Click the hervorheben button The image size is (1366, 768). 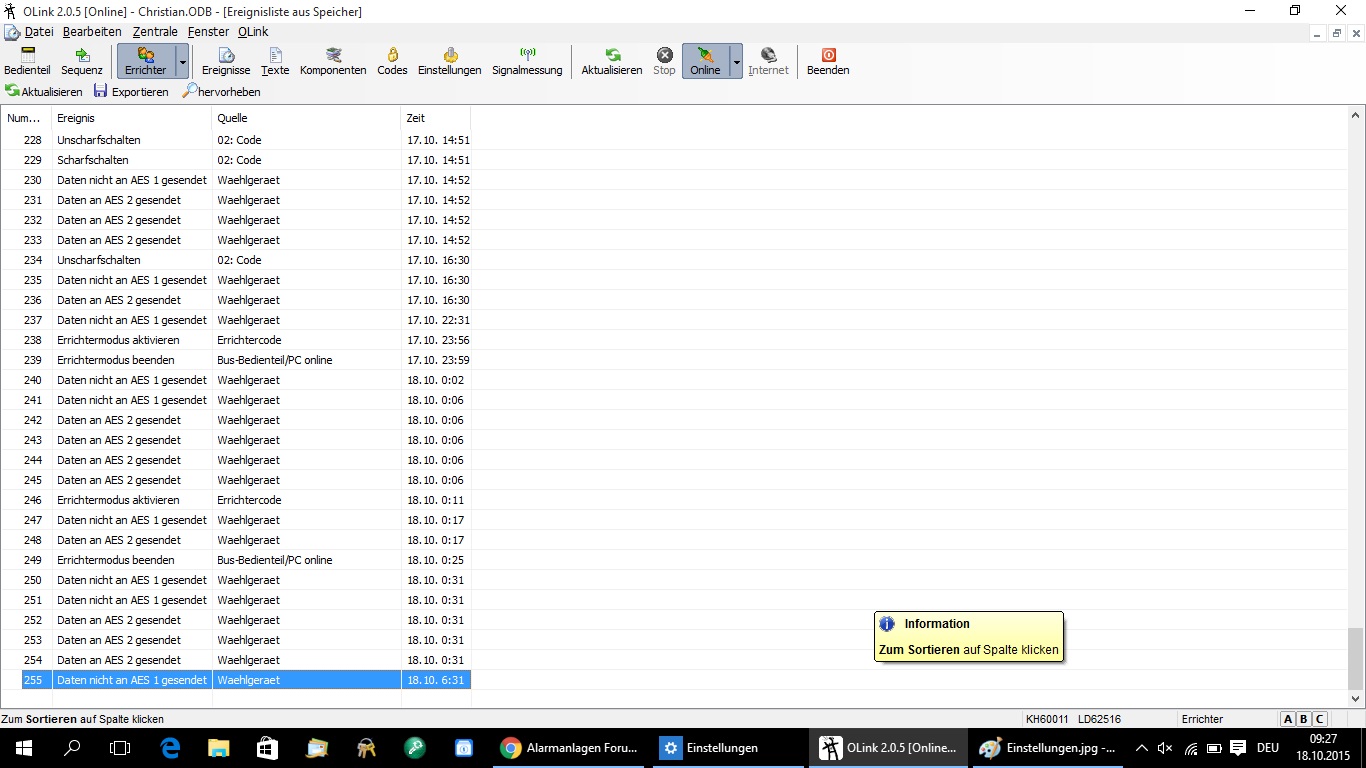pos(221,92)
